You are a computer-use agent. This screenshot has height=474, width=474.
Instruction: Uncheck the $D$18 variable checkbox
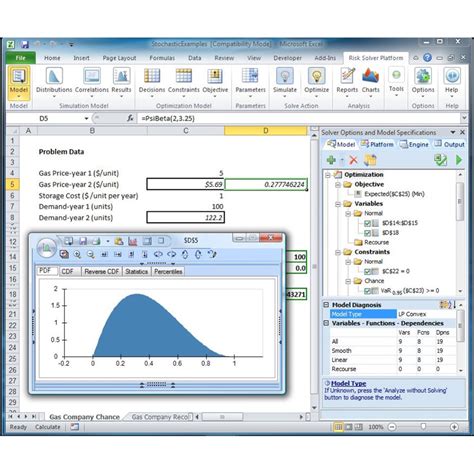click(x=367, y=233)
